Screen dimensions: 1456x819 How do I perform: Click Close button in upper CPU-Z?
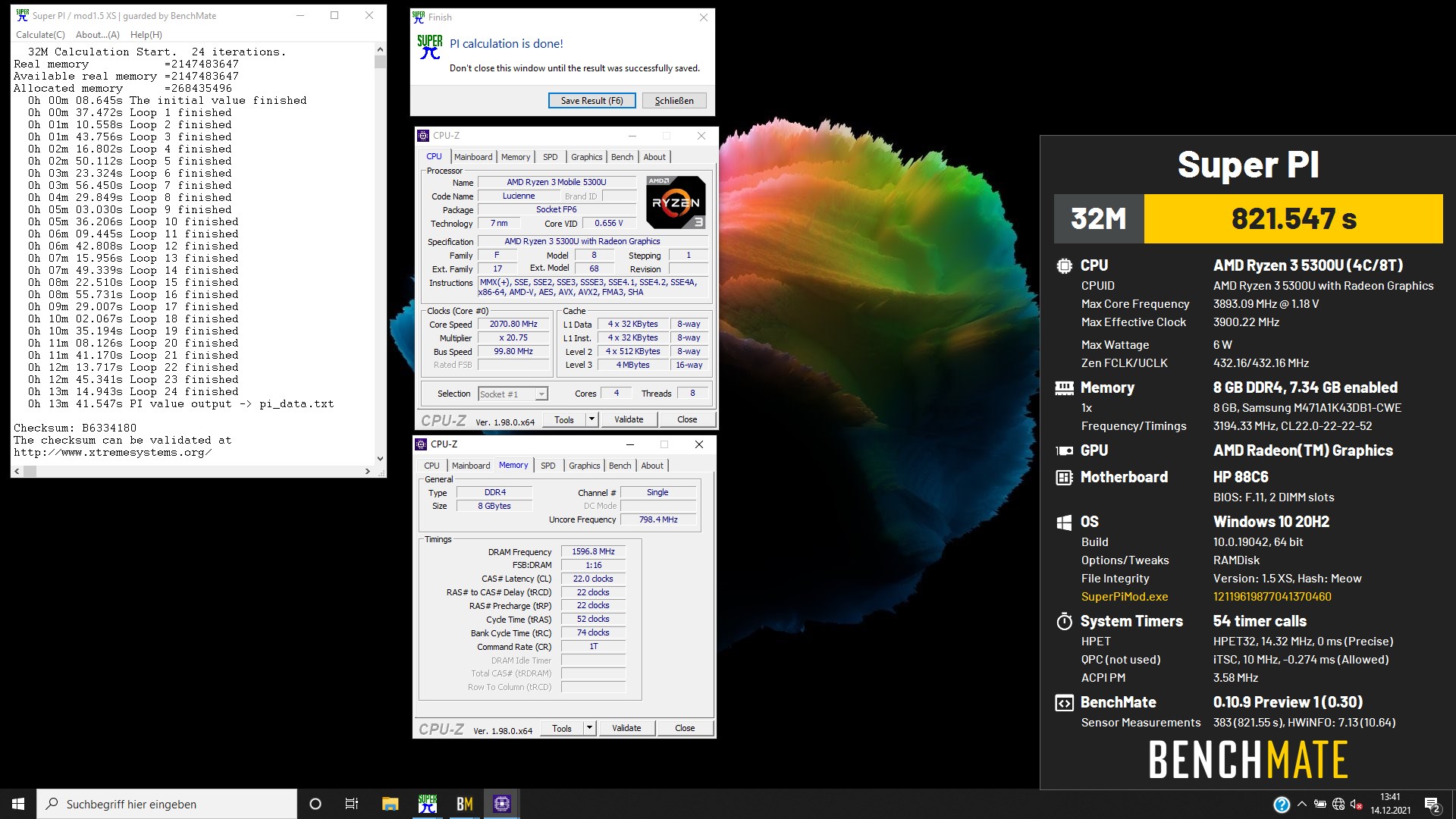pos(687,420)
